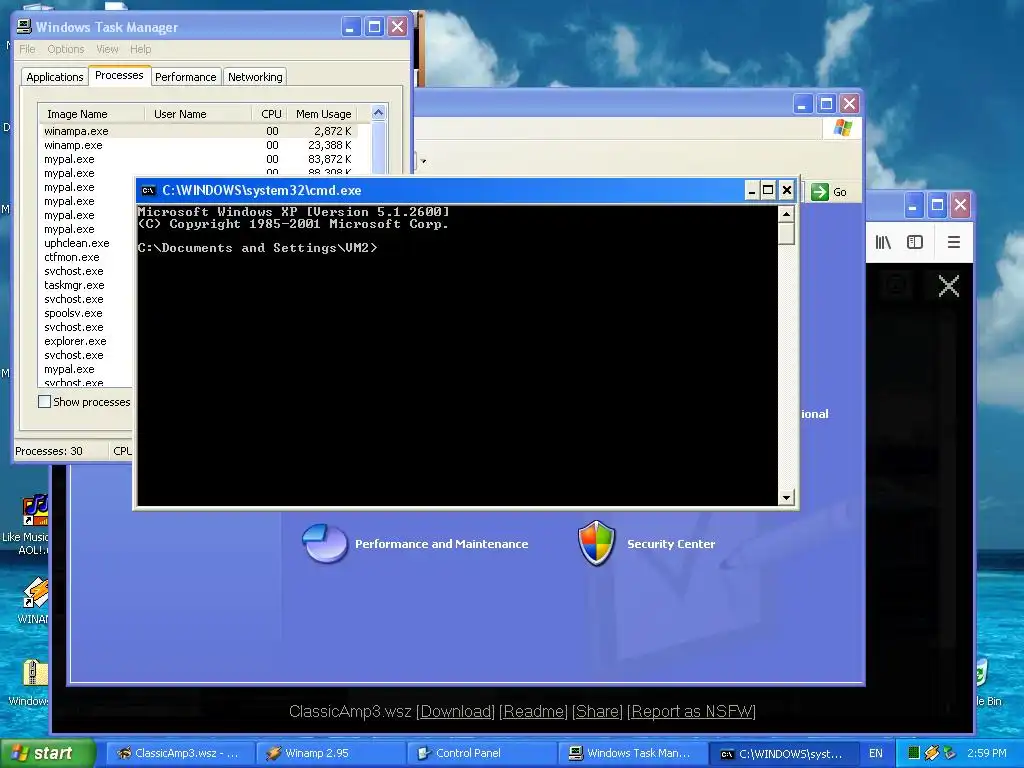Click the Share link

point(598,711)
